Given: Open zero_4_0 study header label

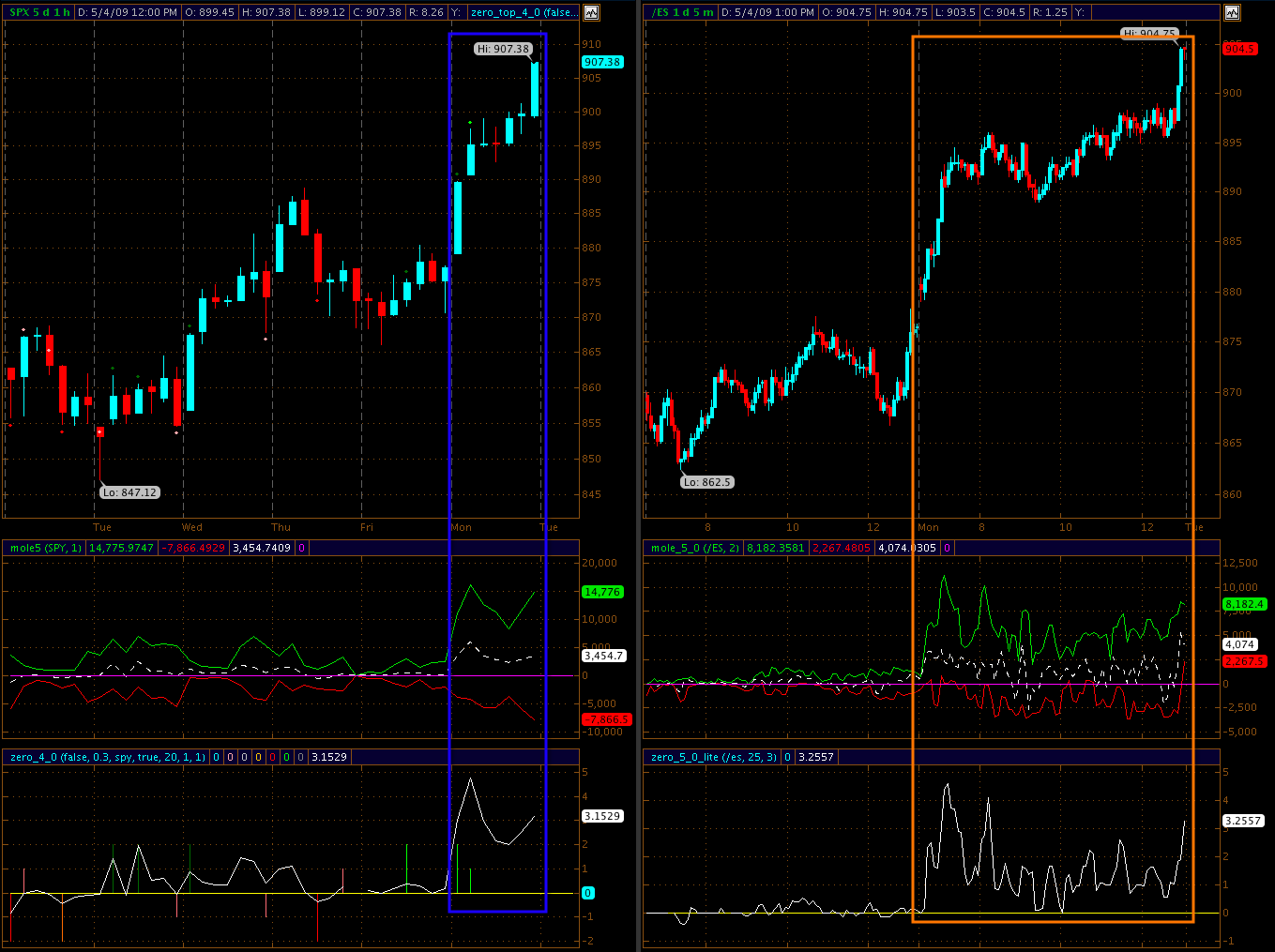Looking at the screenshot, I should click(x=107, y=757).
